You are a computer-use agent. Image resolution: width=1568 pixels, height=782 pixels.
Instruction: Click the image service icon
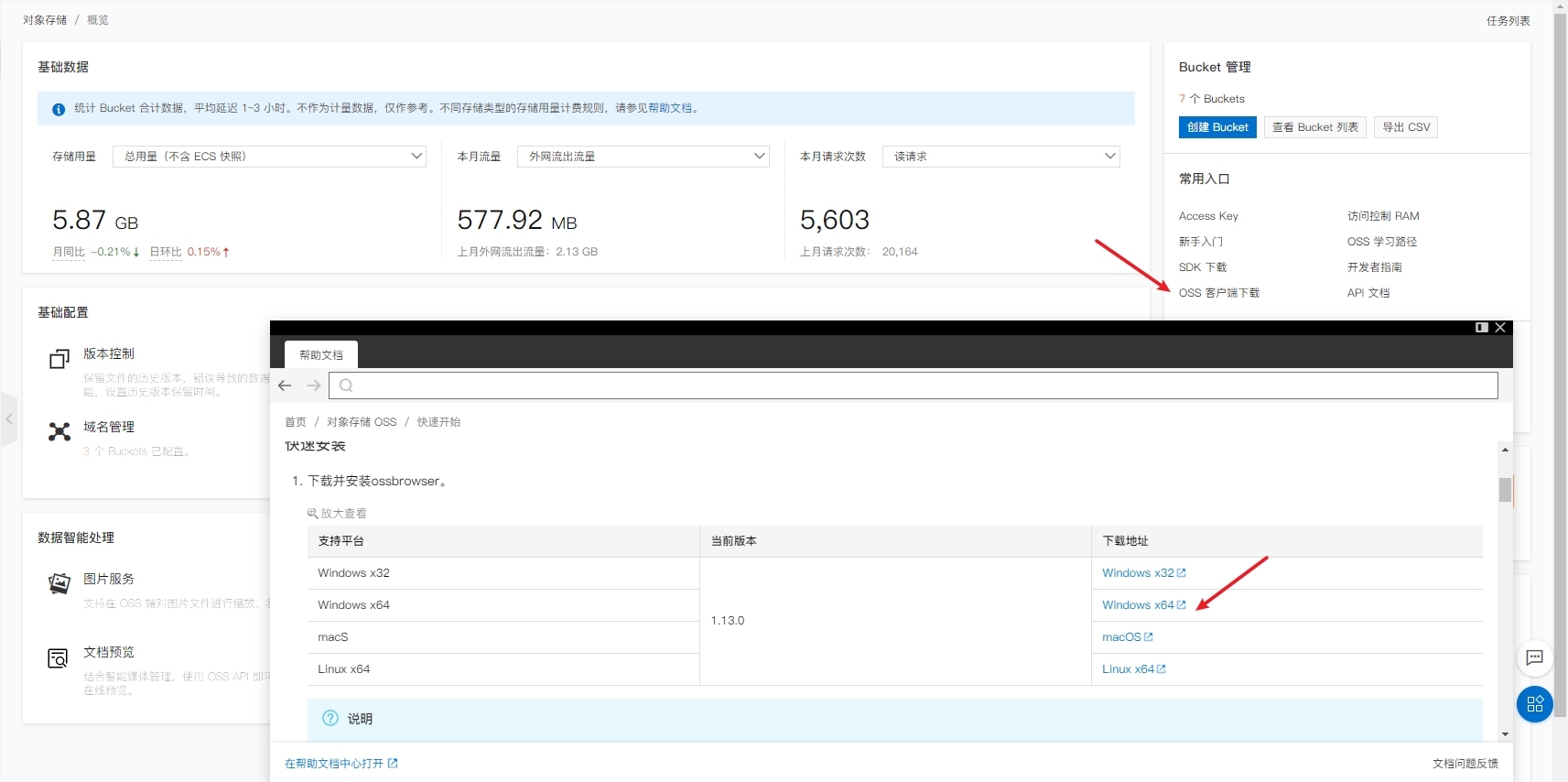(59, 584)
